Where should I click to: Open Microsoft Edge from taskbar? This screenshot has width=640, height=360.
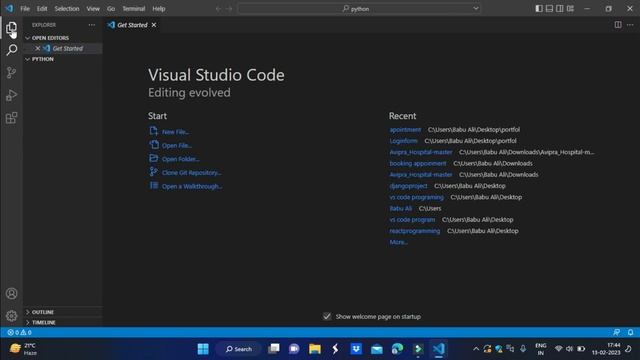click(397, 349)
